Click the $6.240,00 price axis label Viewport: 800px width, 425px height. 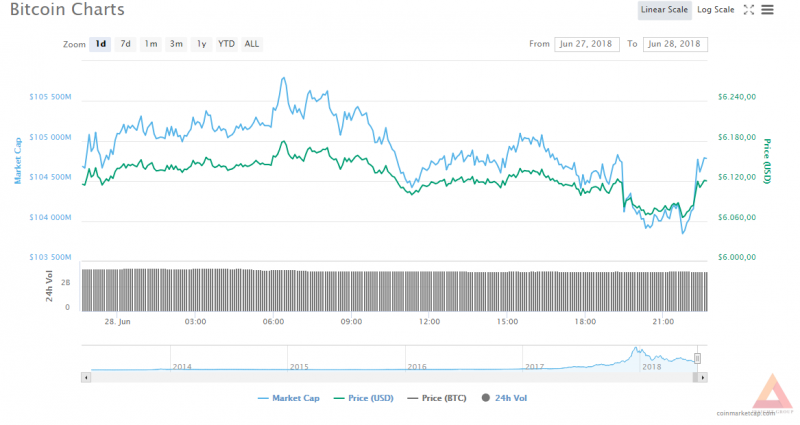(x=737, y=97)
